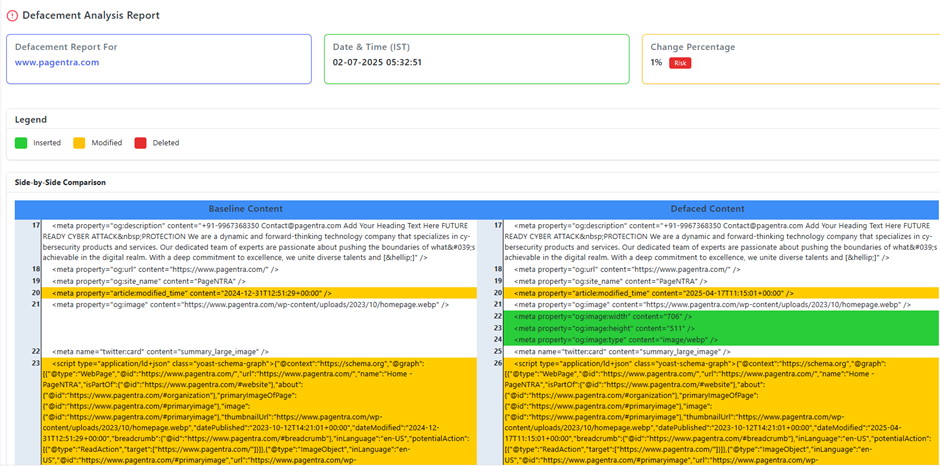Click the Modified legend label

click(x=107, y=143)
